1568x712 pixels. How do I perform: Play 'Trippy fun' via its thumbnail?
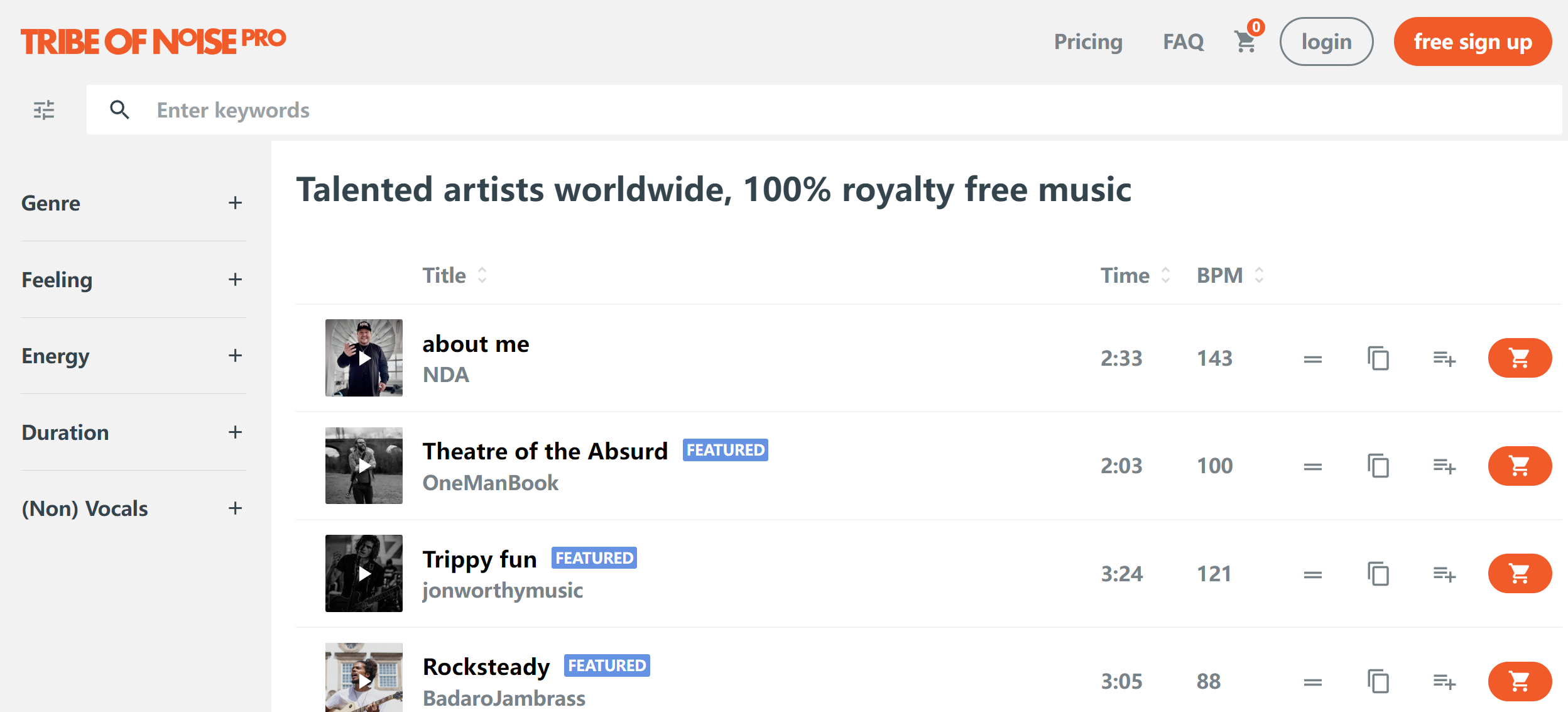pos(364,574)
